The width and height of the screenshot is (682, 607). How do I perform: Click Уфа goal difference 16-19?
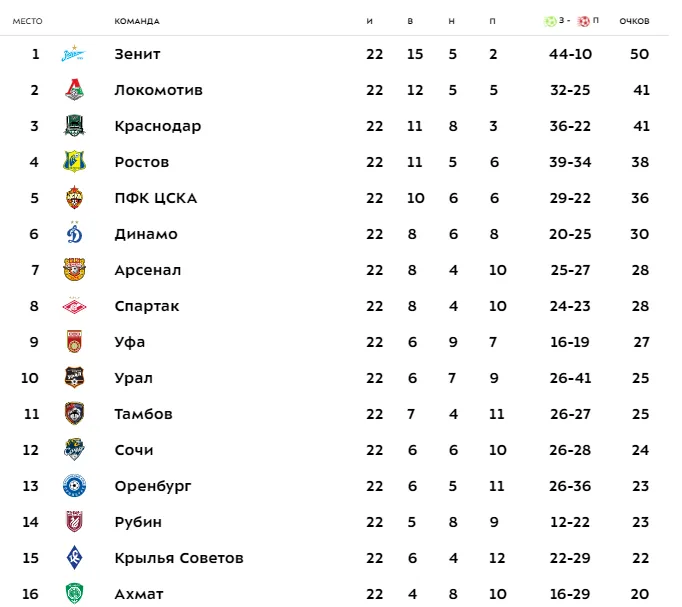coord(570,342)
